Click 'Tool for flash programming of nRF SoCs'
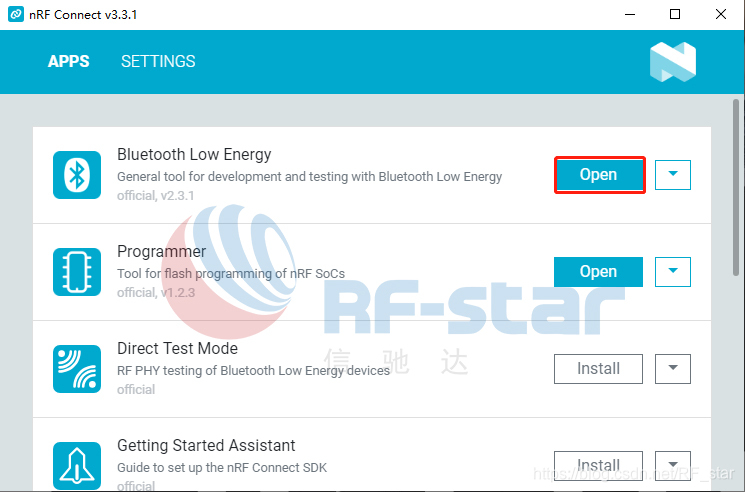The height and width of the screenshot is (492, 745). coord(231,274)
